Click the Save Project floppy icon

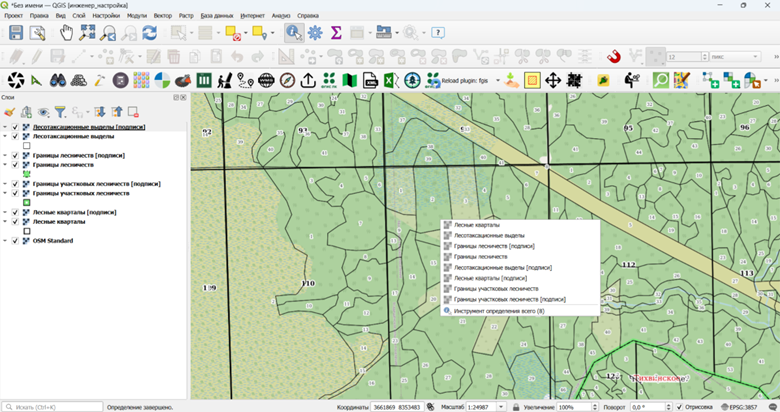tap(16, 33)
